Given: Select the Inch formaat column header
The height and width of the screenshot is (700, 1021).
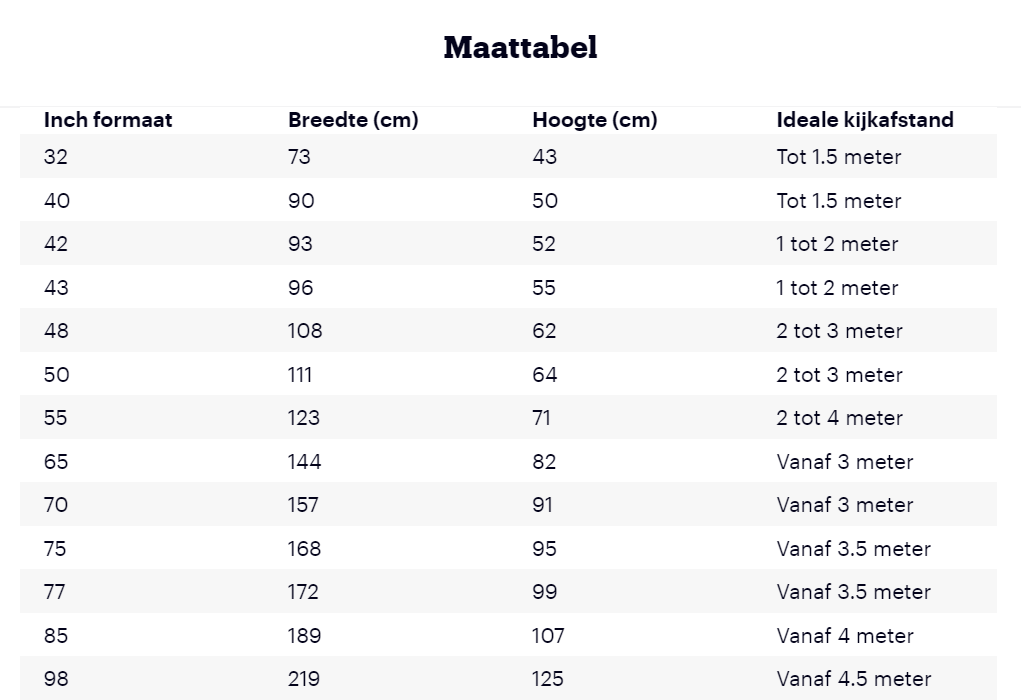Looking at the screenshot, I should click(x=108, y=120).
